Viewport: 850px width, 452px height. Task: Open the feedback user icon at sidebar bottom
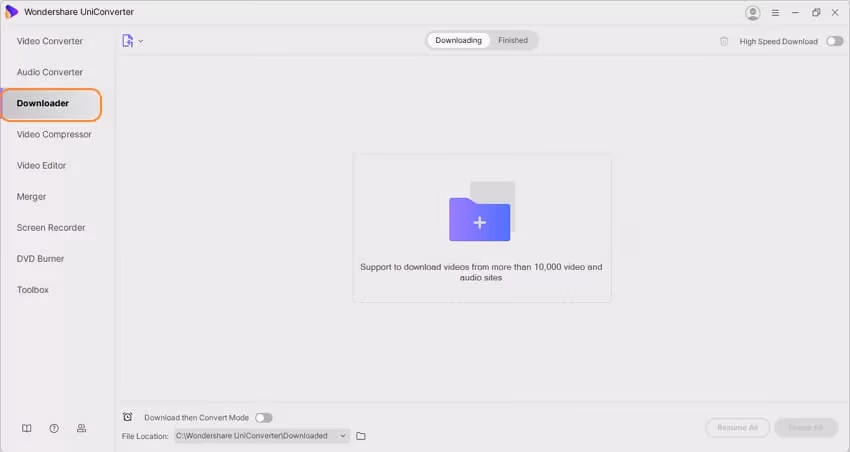[x=81, y=428]
